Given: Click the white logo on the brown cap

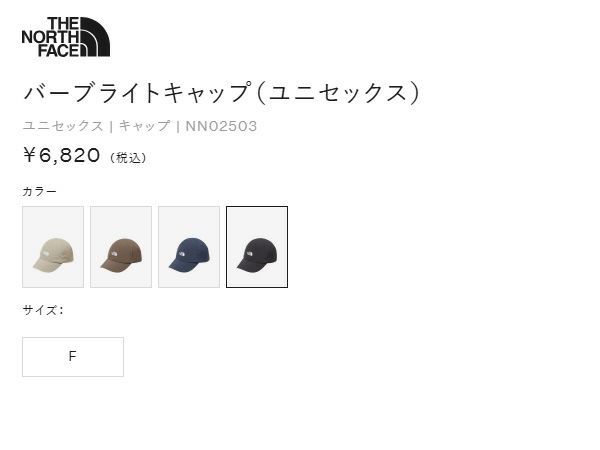Looking at the screenshot, I should [114, 253].
